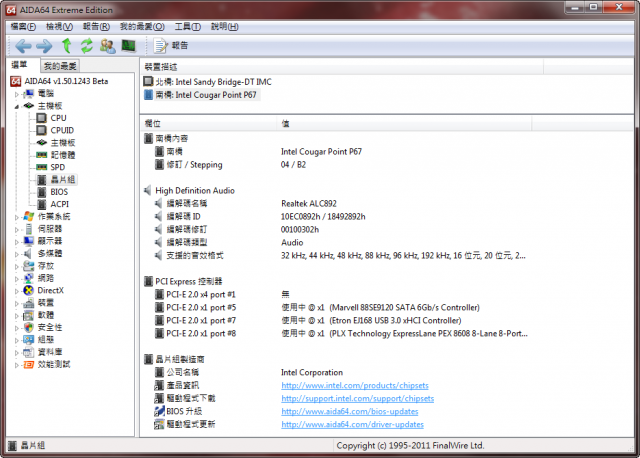Expand the 作業系統 operating system node
This screenshot has width=640, height=458.
pos(16,216)
